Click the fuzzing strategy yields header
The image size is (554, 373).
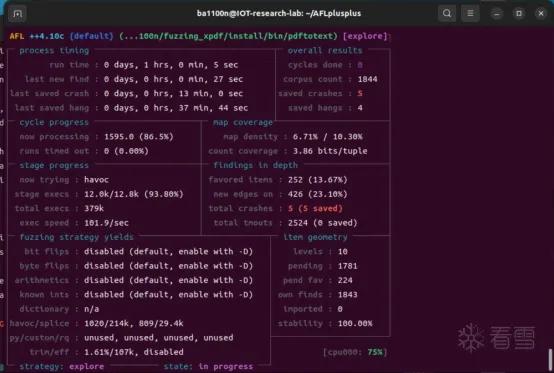pyautogui.click(x=77, y=237)
